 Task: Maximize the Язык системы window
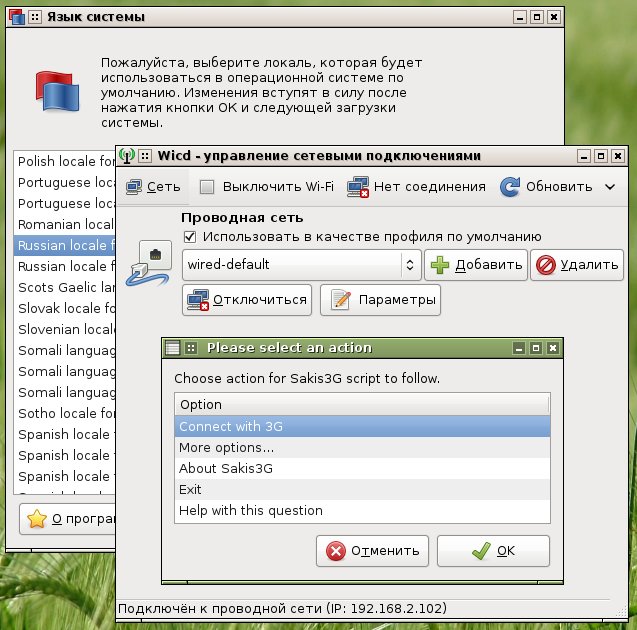tap(537, 17)
